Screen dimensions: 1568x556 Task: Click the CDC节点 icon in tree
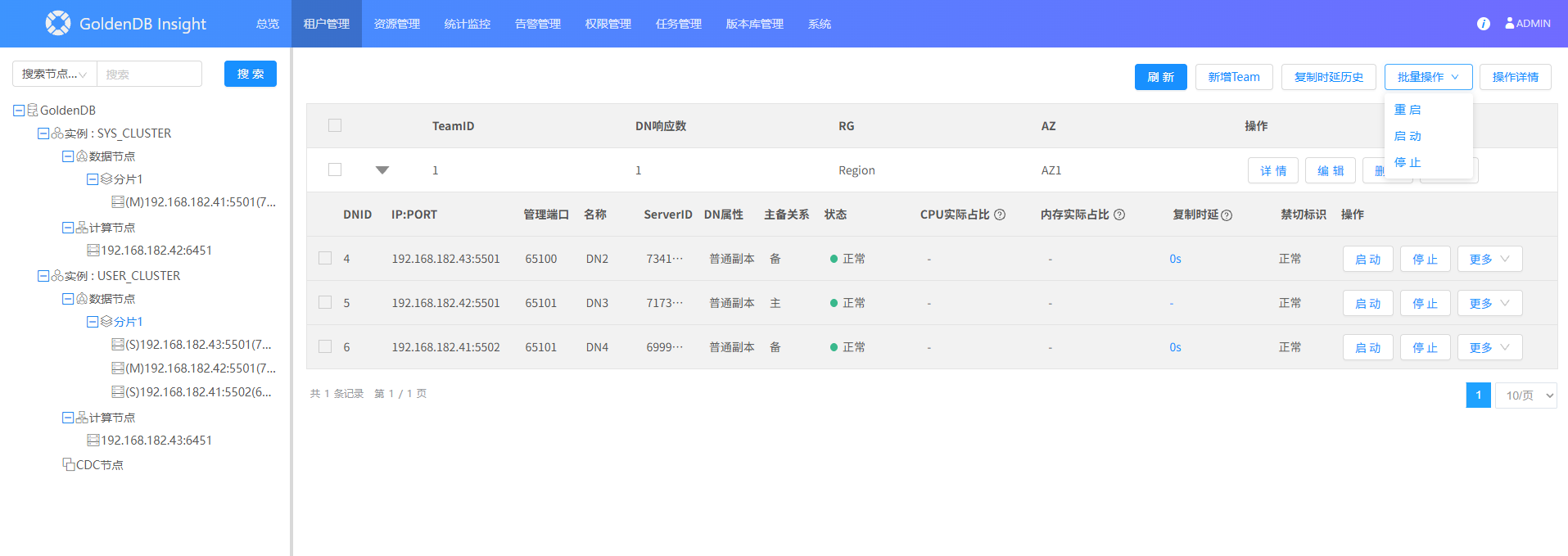point(69,464)
